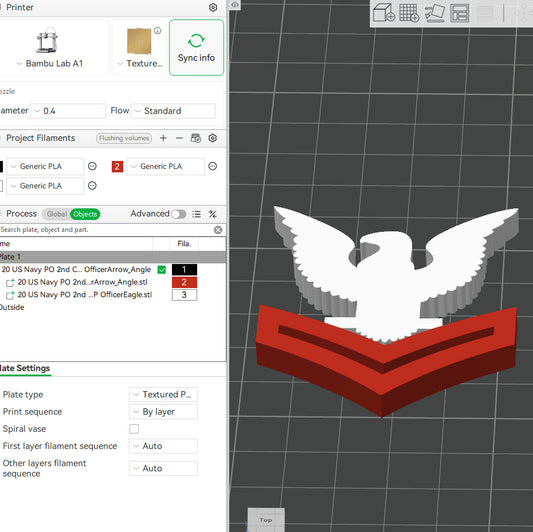Open Flow Standard dropdown

pyautogui.click(x=173, y=111)
